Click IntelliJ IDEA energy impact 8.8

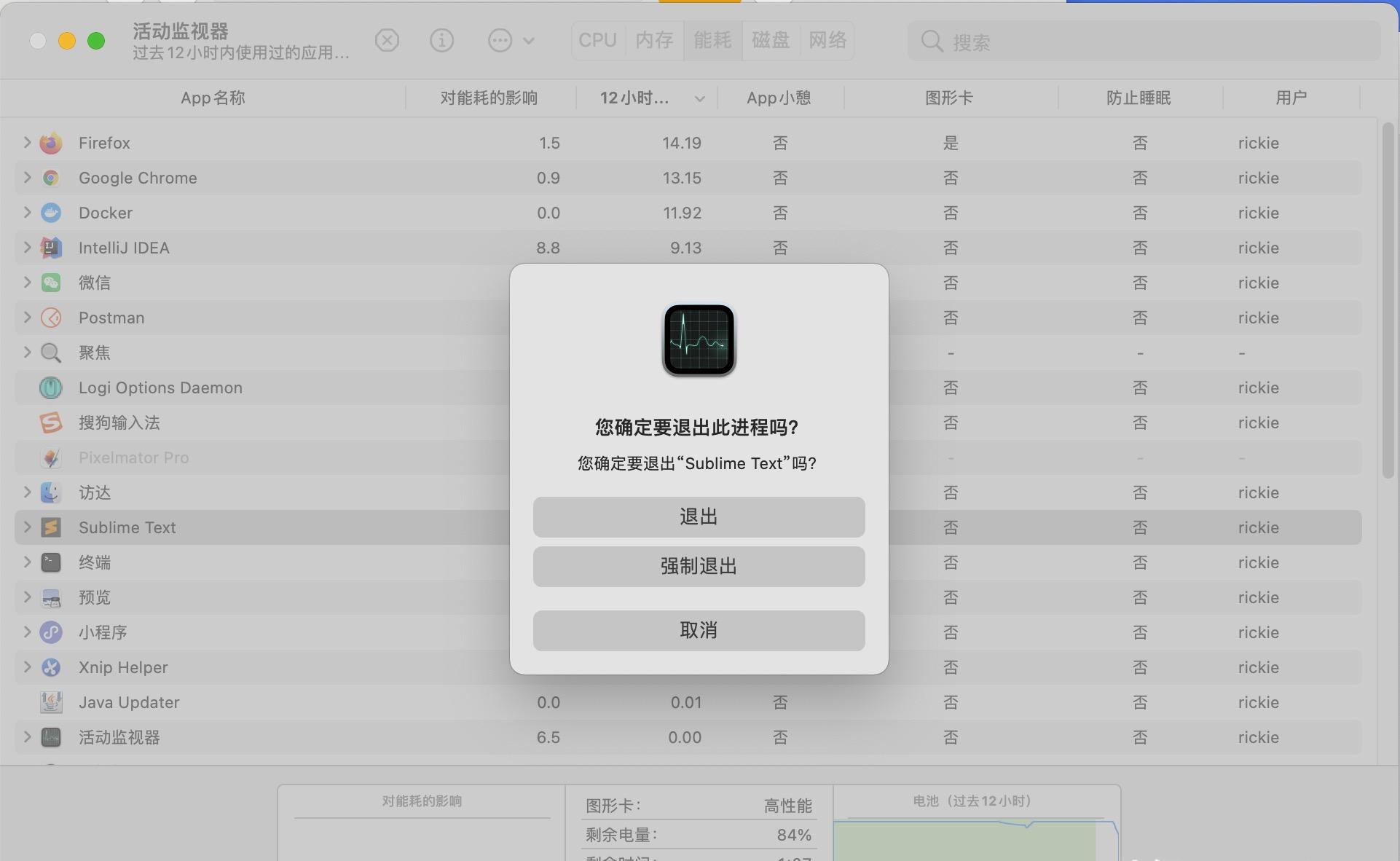tap(548, 248)
